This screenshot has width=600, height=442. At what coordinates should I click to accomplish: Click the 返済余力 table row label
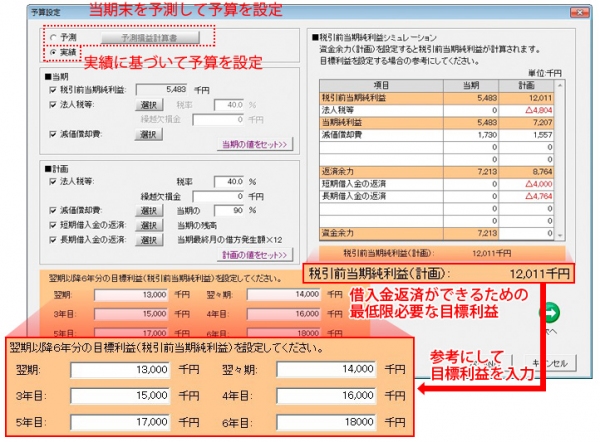(x=338, y=171)
